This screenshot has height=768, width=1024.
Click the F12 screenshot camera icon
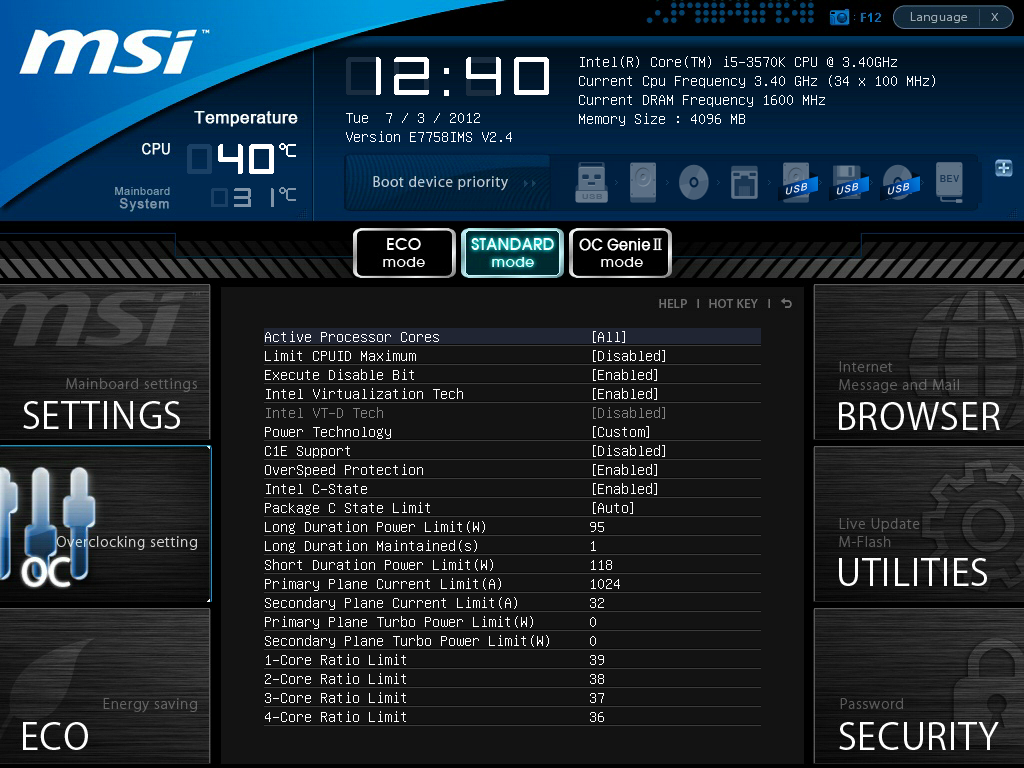839,17
